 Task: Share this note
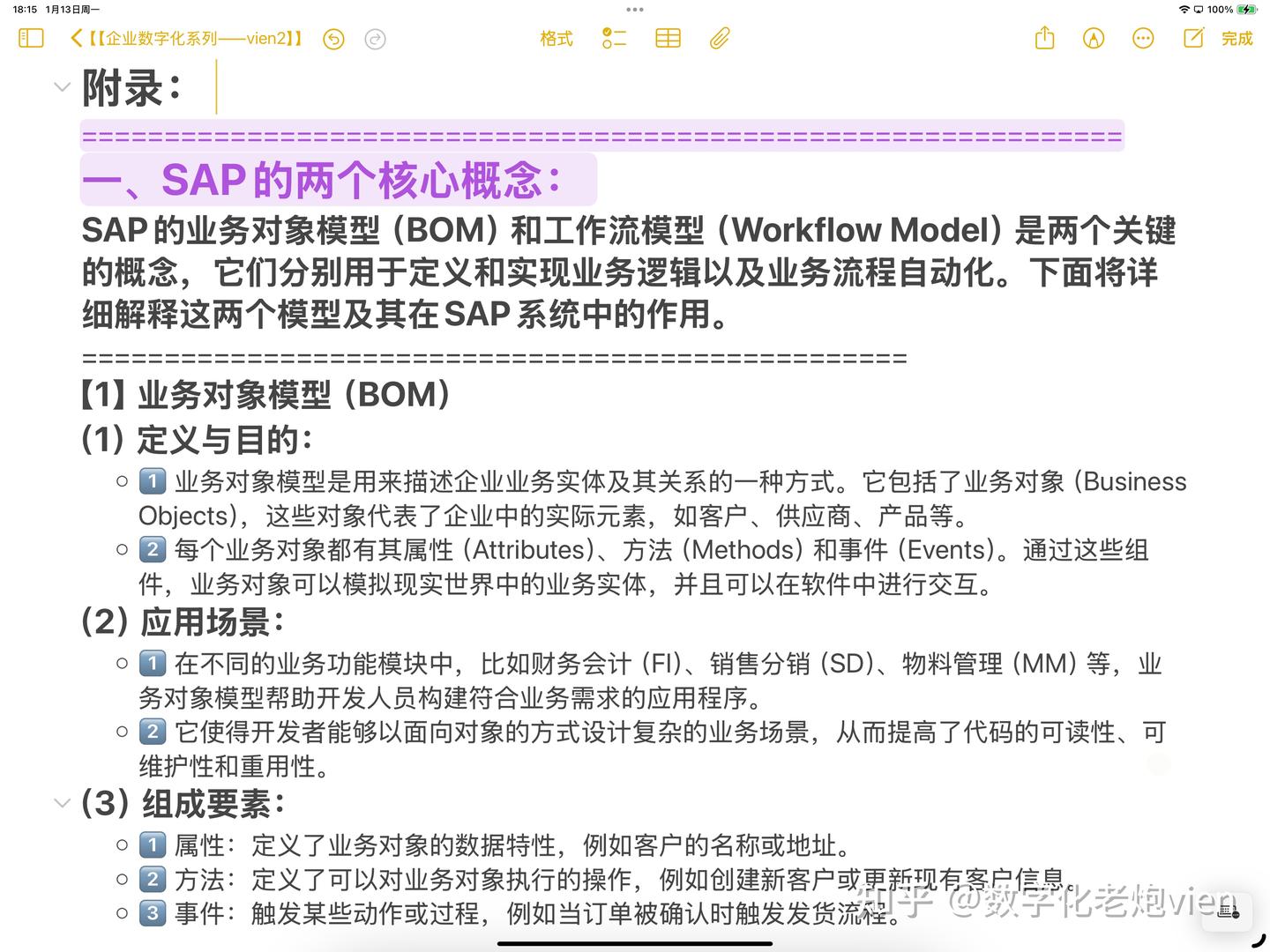tap(1043, 38)
